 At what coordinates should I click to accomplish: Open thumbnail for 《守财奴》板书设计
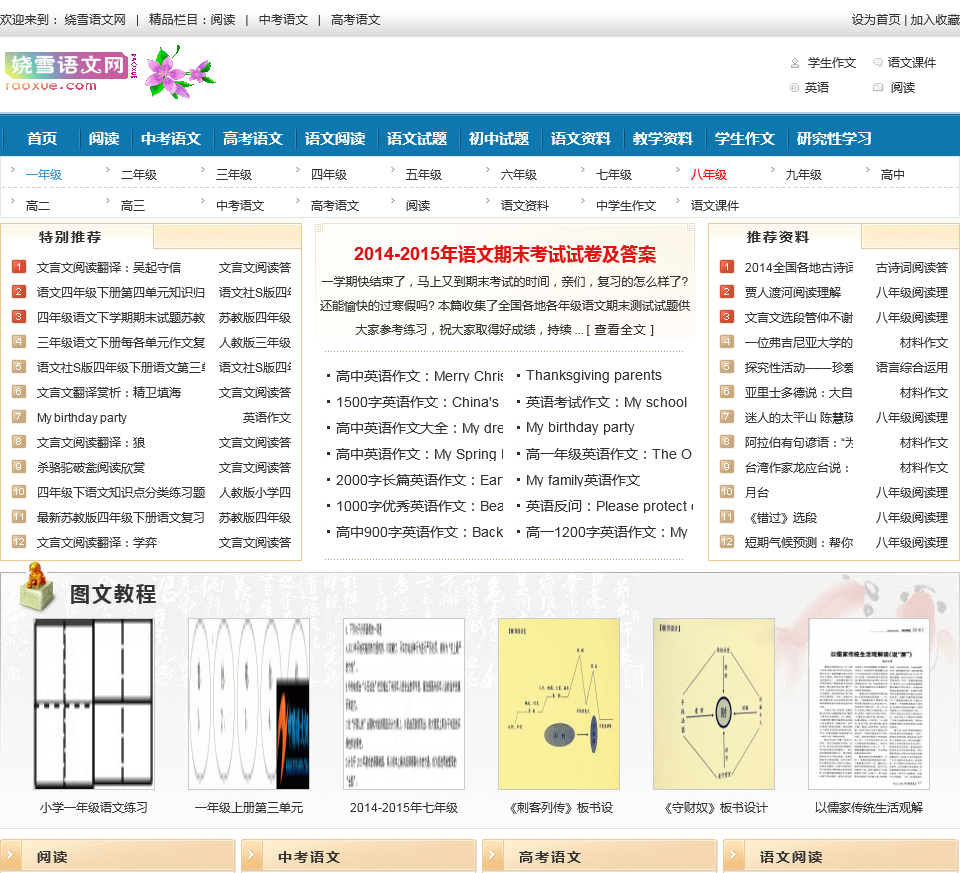[713, 703]
